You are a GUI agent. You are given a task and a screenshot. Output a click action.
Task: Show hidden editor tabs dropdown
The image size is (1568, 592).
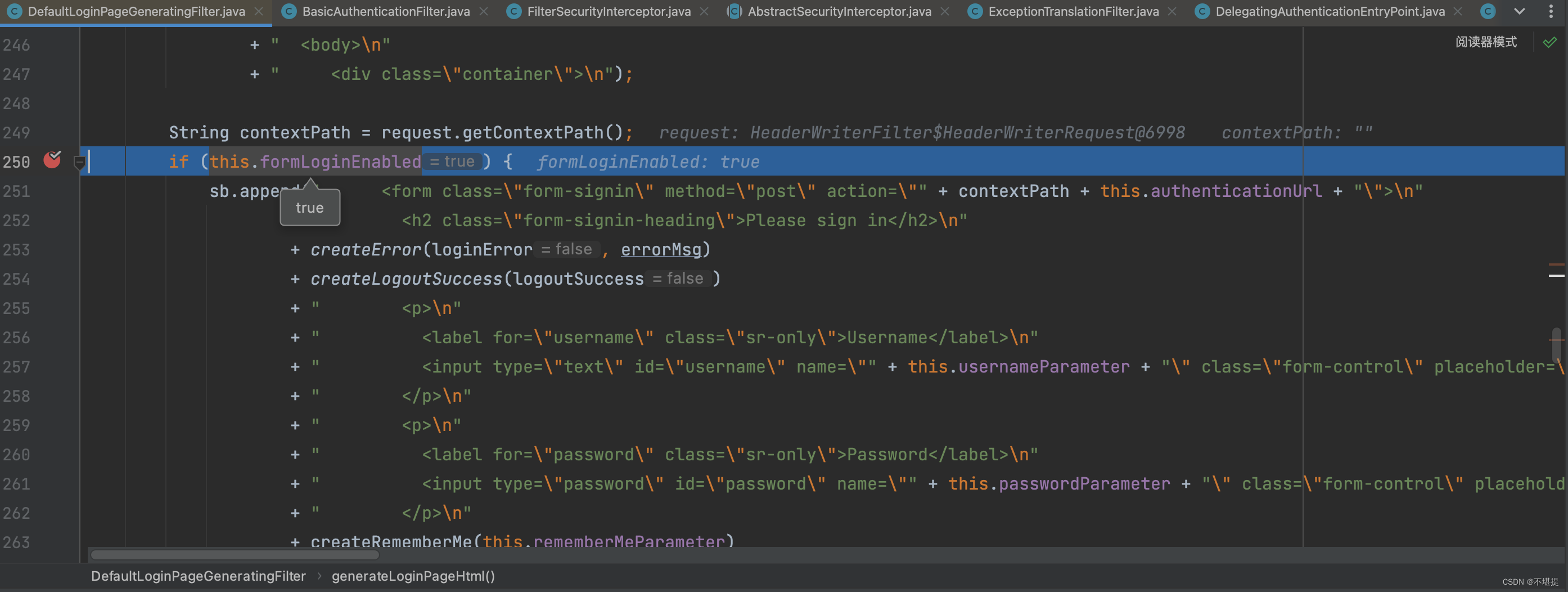coord(1520,12)
